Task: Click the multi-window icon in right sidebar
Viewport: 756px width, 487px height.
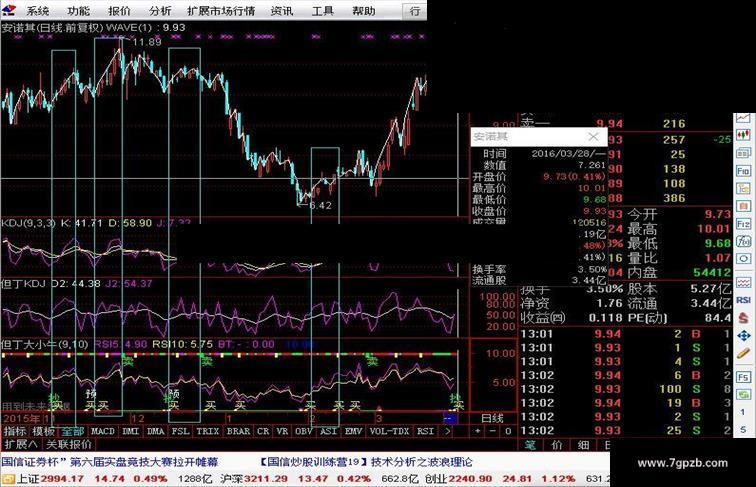Action: (743, 153)
